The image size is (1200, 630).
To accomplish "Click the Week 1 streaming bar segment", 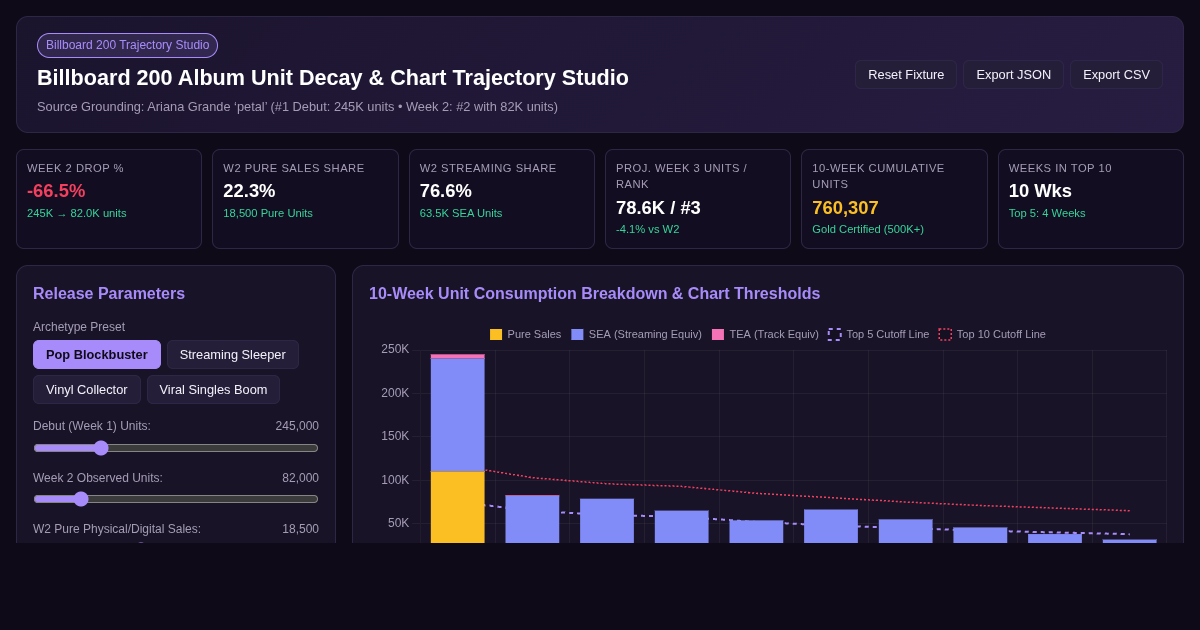I will [457, 414].
